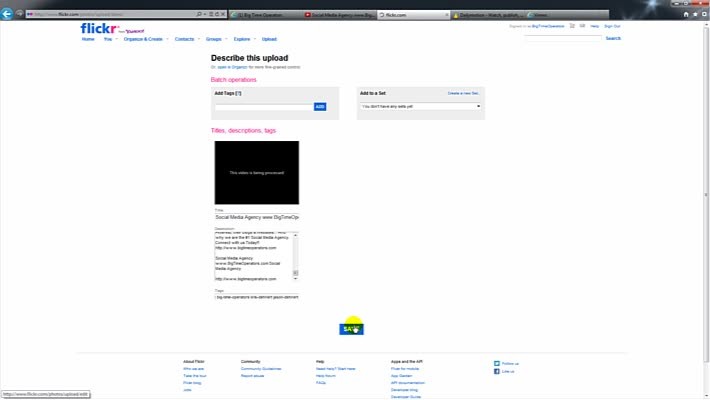Viewport: 710px width, 400px height.
Task: Expand the Explore dropdown arrow
Action: pos(255,39)
